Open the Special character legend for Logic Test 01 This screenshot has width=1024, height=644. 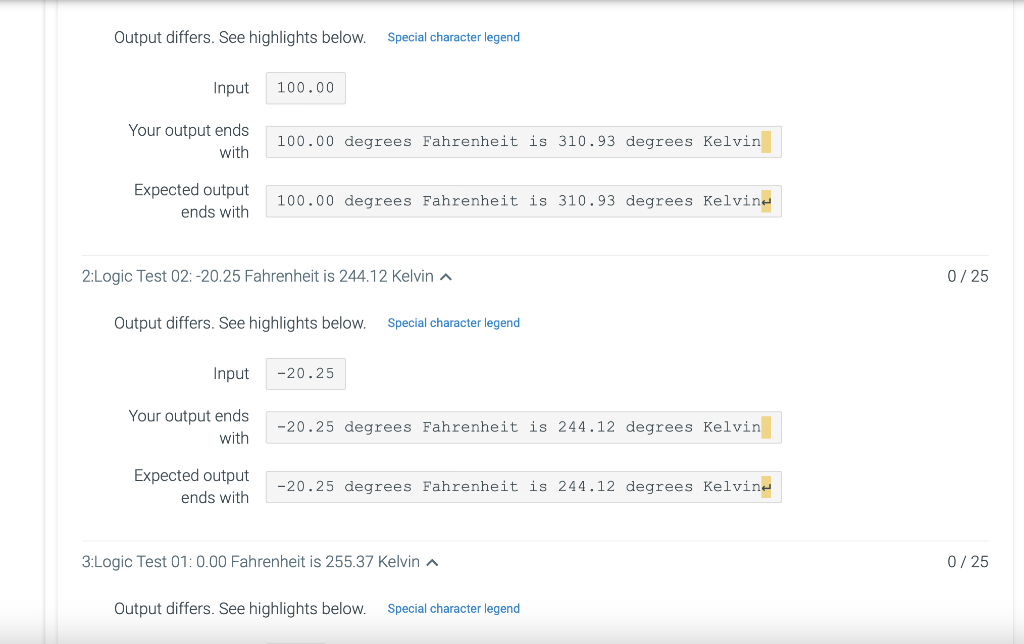453,608
